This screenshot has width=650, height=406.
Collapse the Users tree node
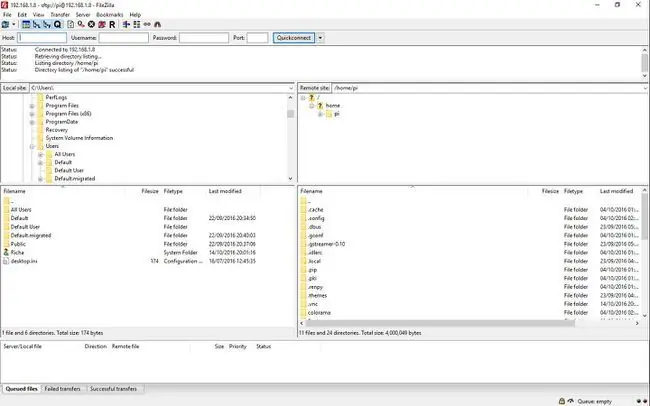point(32,146)
